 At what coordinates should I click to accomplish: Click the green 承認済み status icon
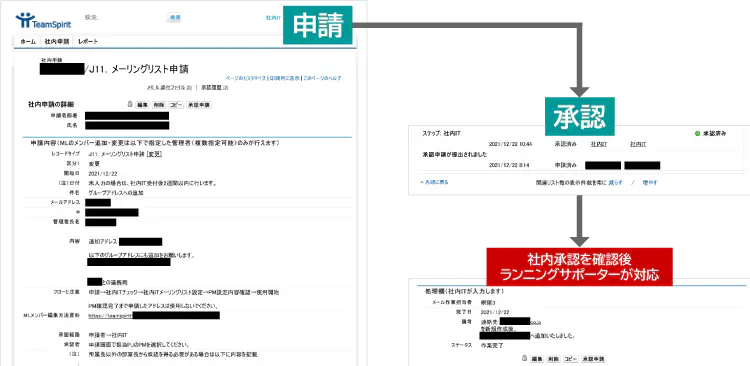pos(697,133)
